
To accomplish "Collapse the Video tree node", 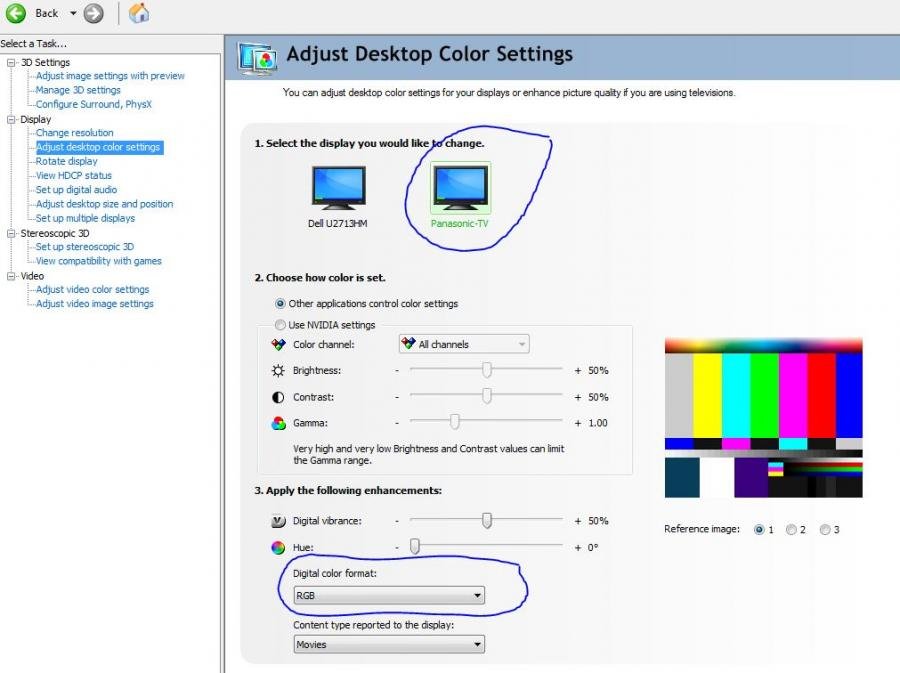I will coord(11,276).
